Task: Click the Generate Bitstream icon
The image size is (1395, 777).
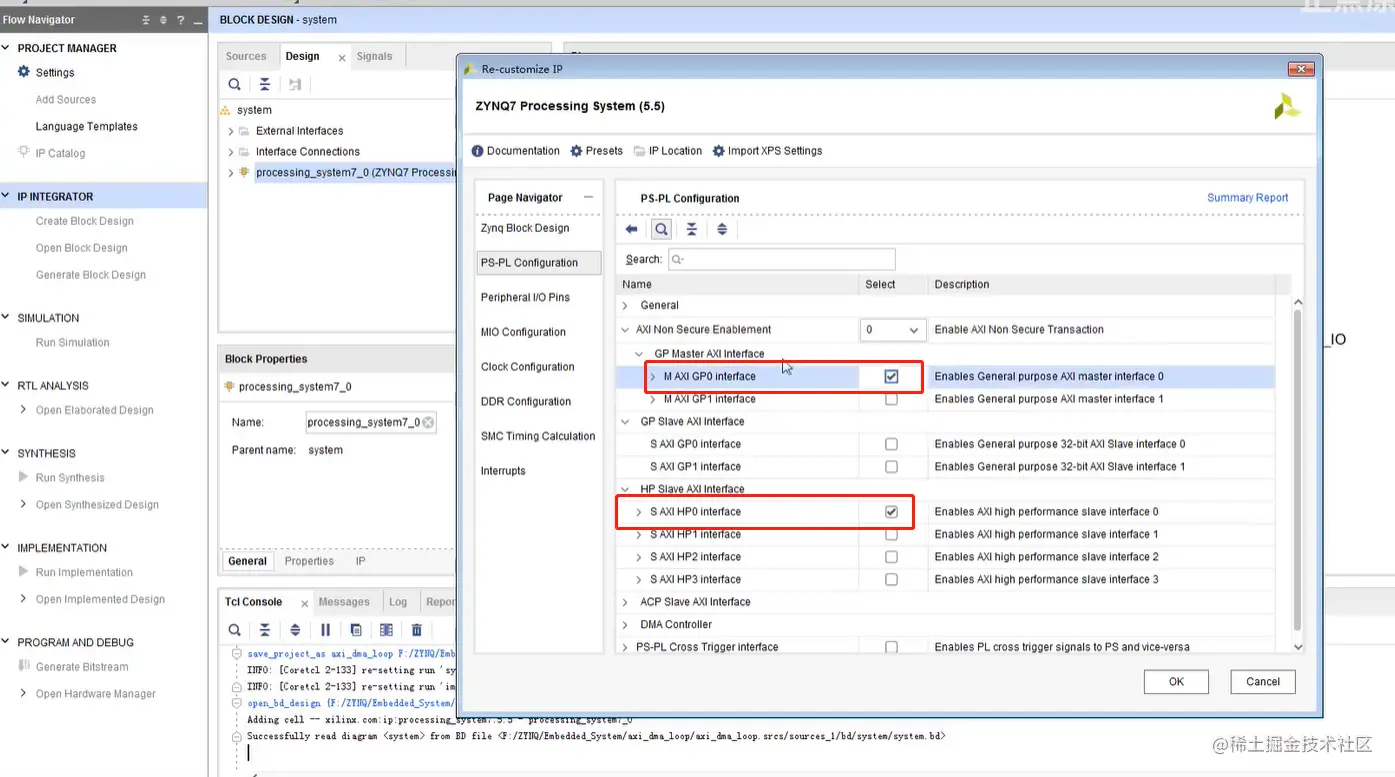Action: [24, 666]
